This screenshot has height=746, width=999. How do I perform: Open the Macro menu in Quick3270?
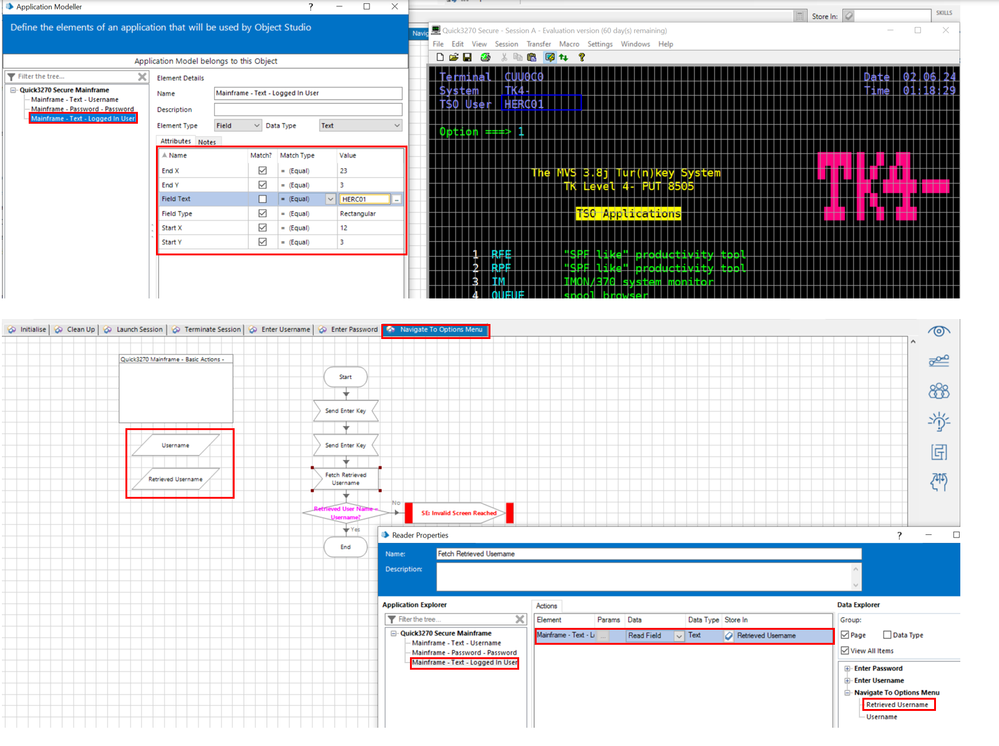tap(569, 44)
